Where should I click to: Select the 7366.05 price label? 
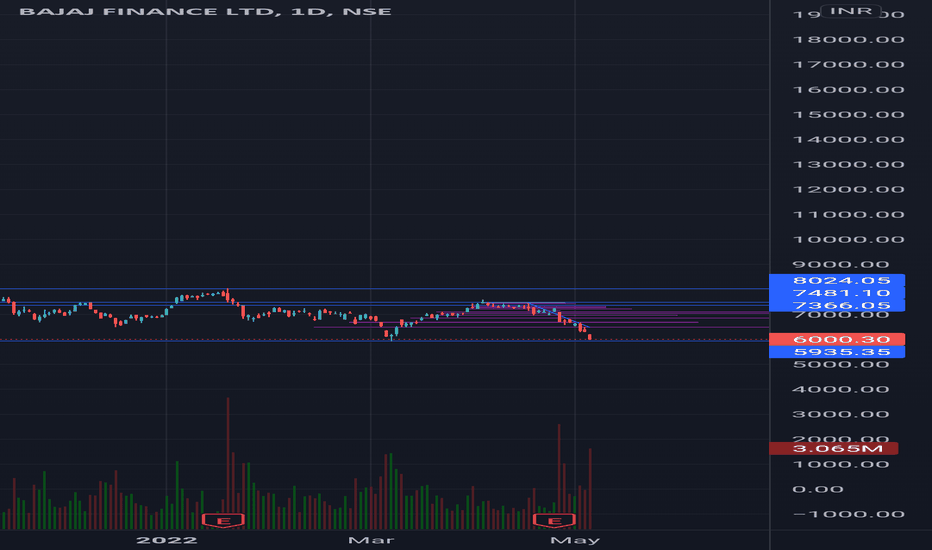click(837, 305)
